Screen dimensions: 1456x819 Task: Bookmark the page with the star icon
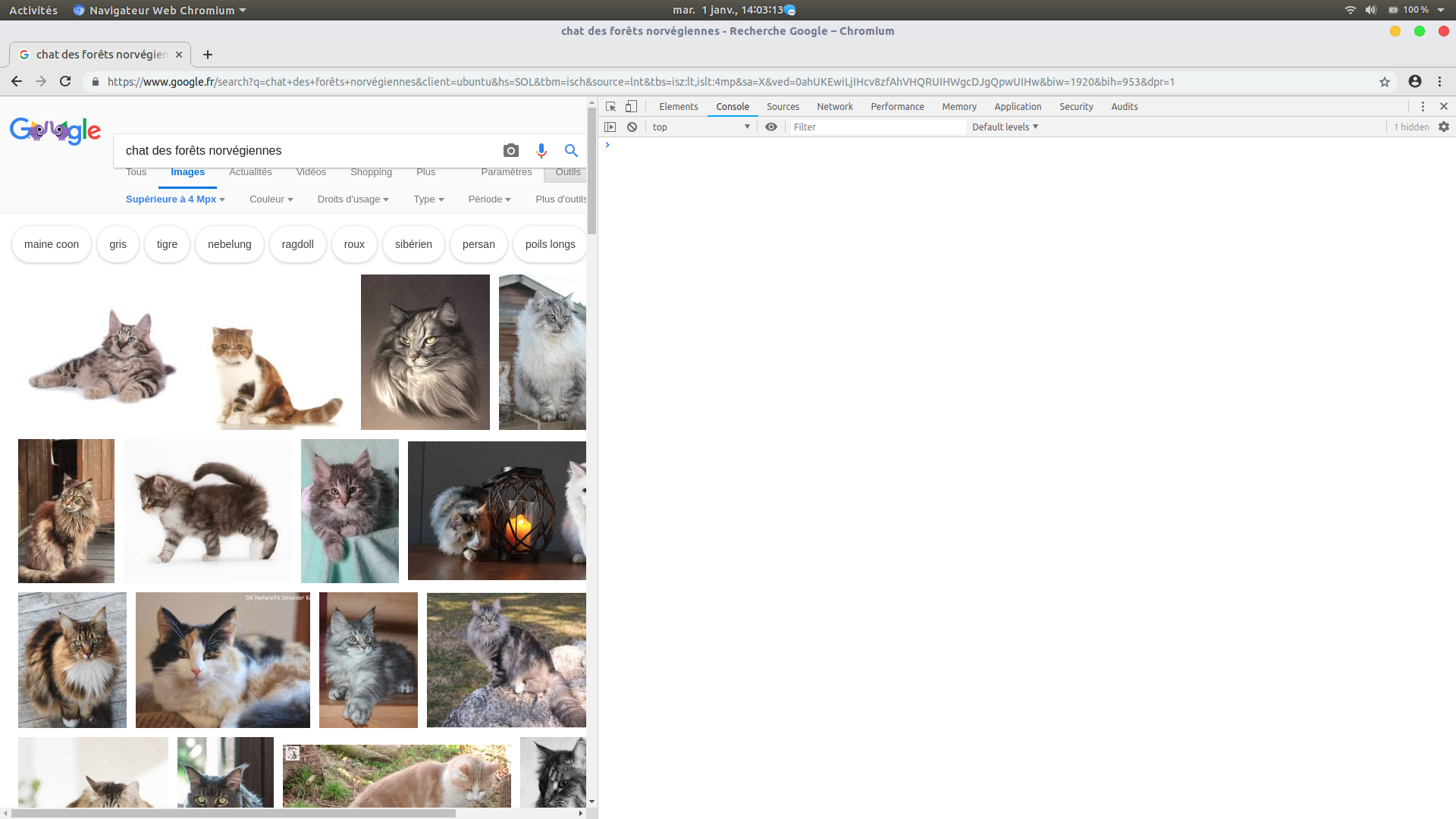point(1385,82)
